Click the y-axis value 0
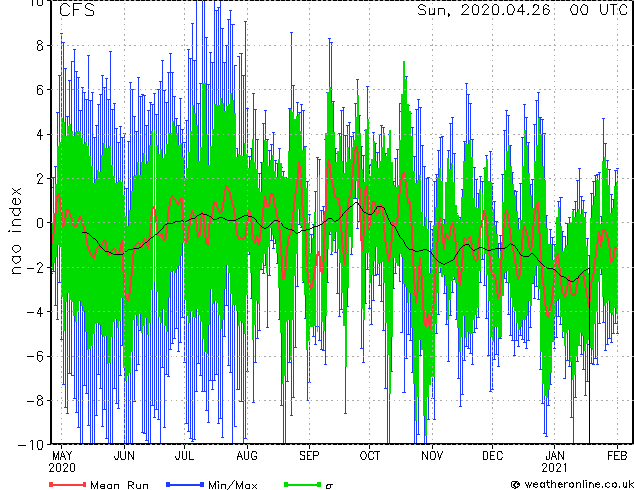 tap(40, 223)
